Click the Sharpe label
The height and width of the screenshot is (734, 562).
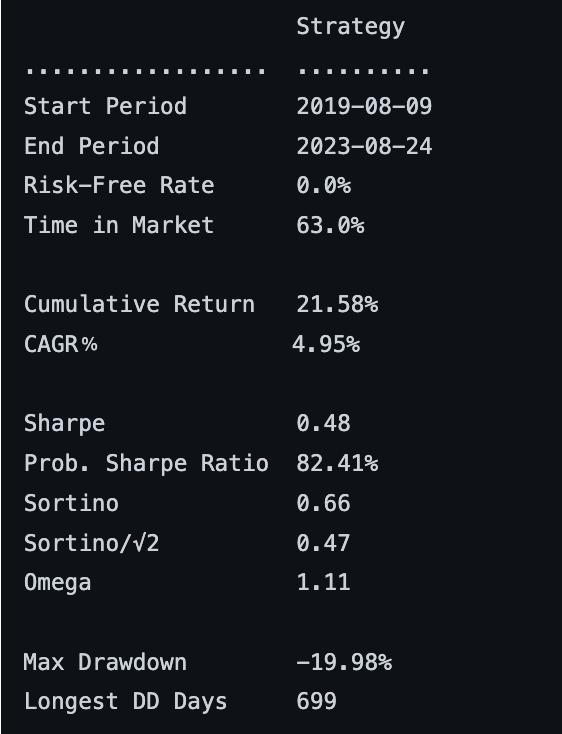(65, 424)
